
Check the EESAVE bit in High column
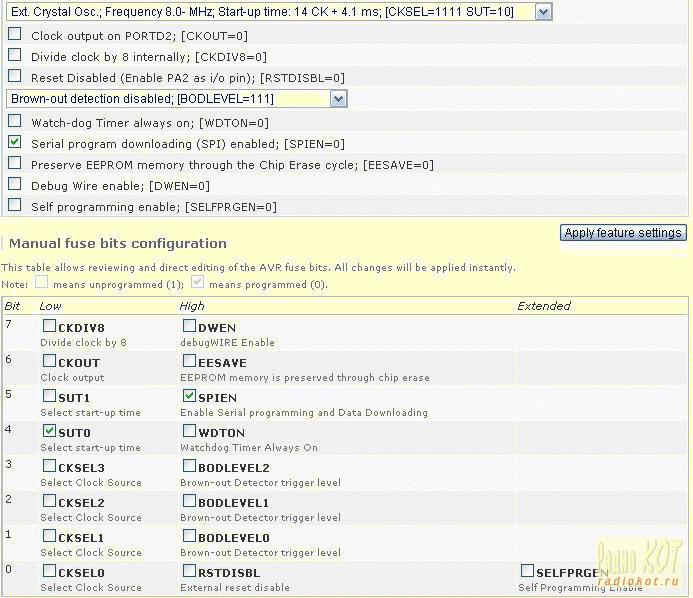(x=189, y=361)
